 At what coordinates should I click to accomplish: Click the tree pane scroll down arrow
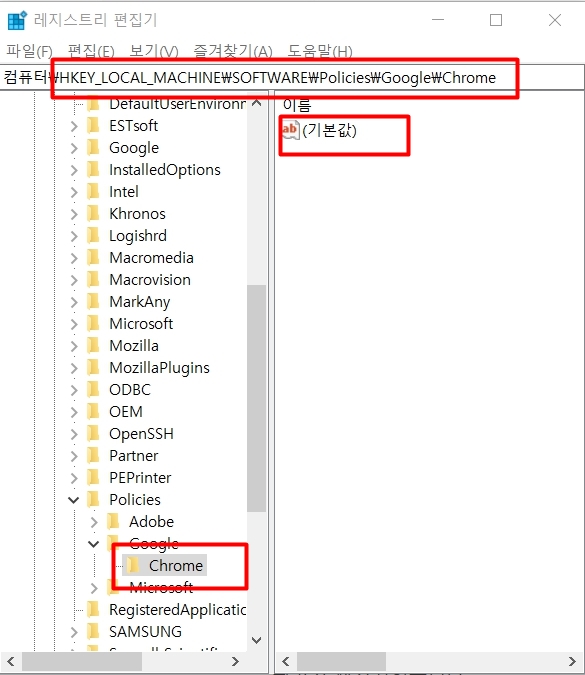click(257, 640)
